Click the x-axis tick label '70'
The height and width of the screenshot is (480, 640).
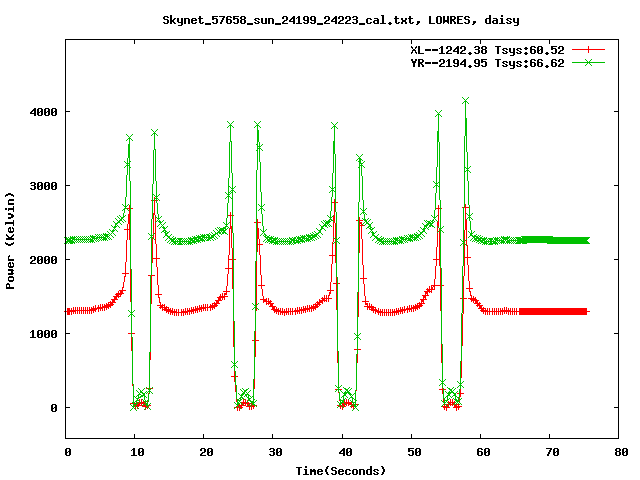[552, 452]
